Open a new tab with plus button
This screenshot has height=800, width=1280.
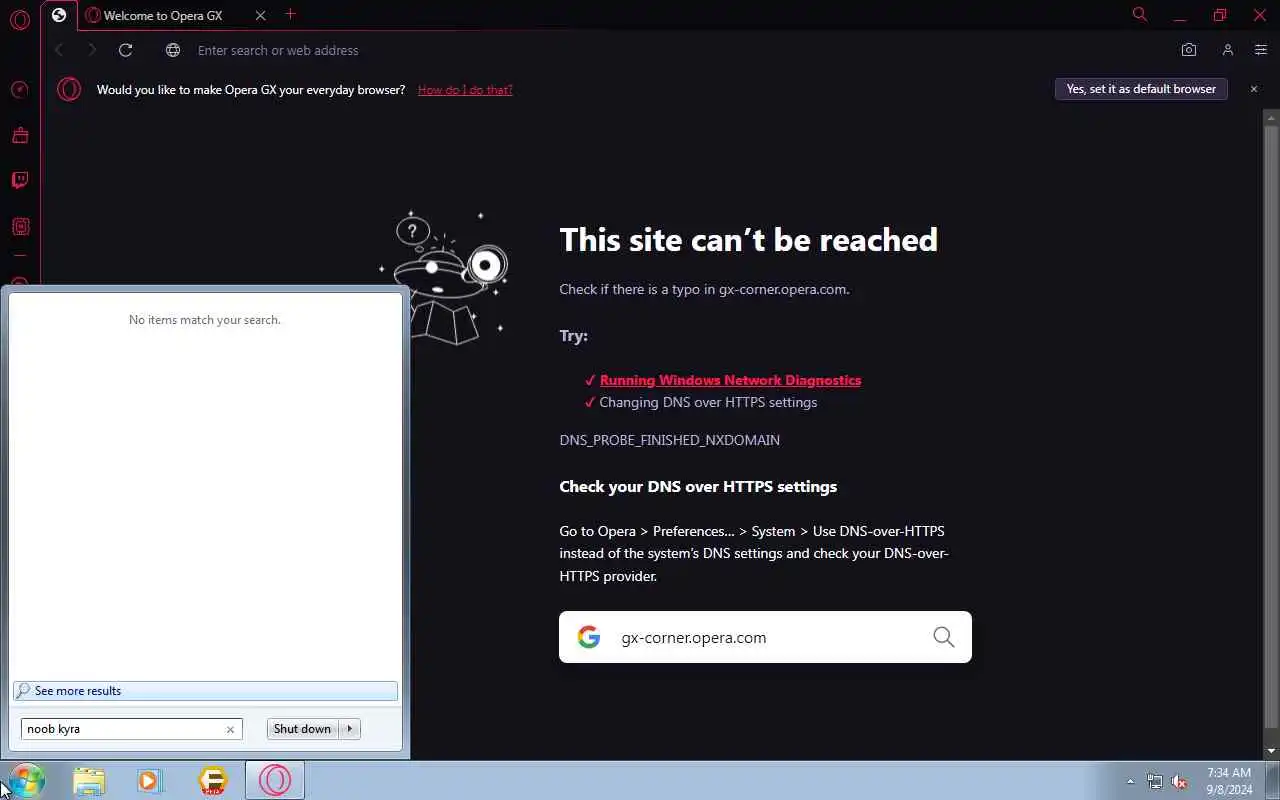[290, 14]
